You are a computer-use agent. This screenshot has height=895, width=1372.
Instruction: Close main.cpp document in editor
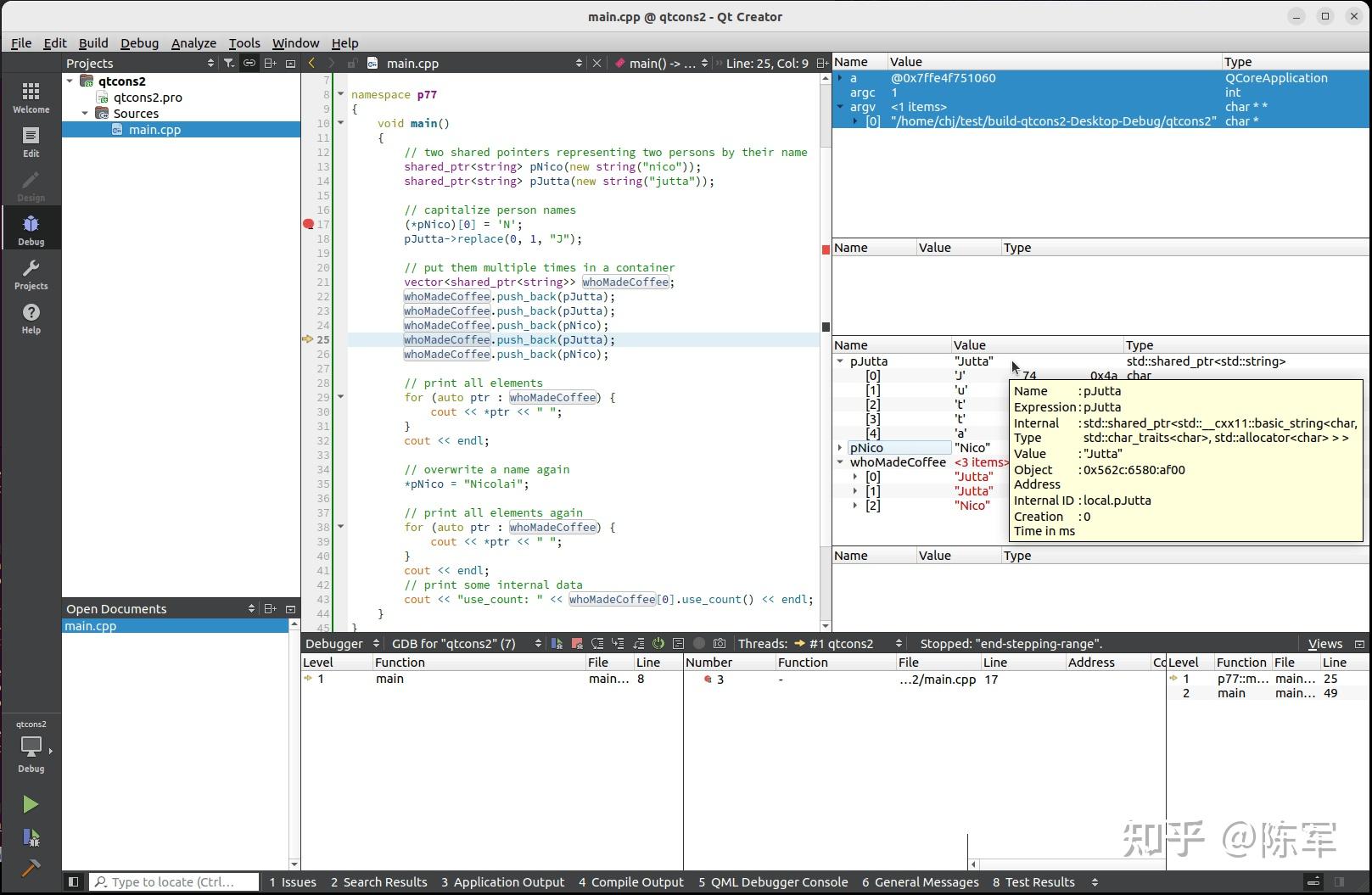click(596, 63)
